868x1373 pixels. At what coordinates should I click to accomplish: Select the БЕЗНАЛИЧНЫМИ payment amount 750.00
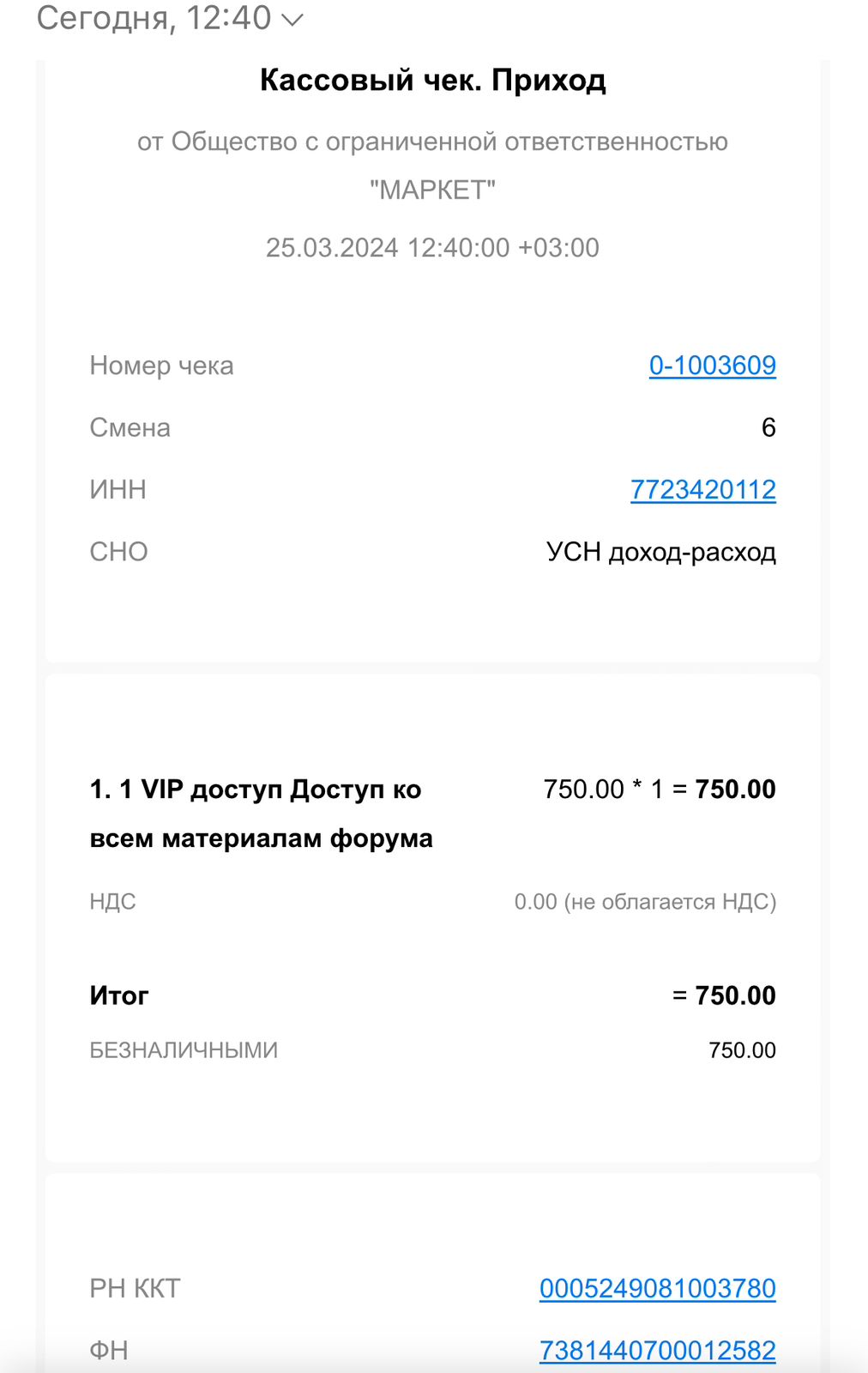pos(742,1050)
